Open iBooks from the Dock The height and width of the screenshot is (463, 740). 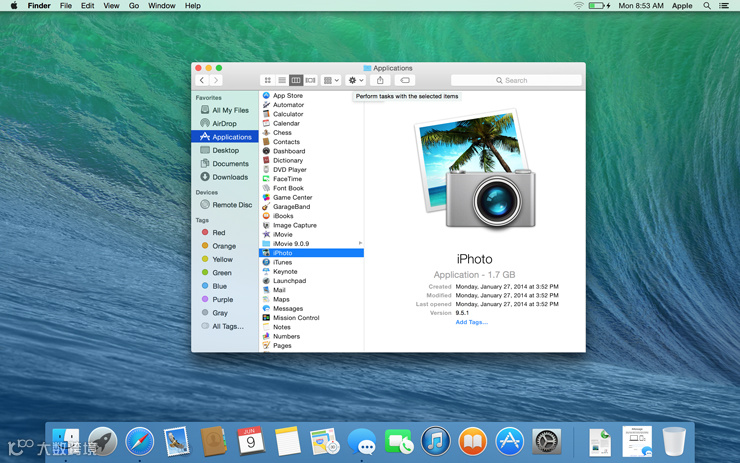tap(472, 442)
